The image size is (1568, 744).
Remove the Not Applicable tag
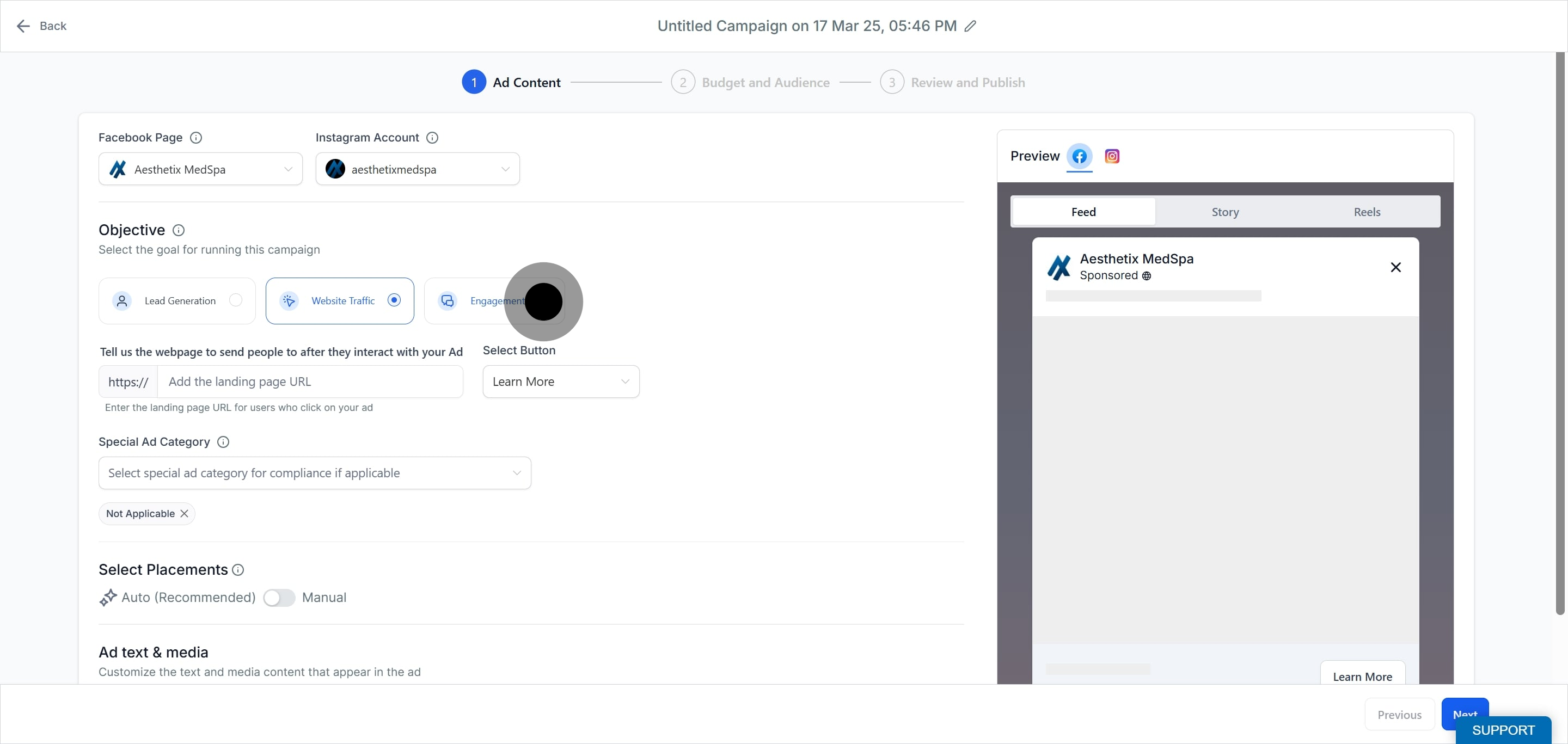coord(185,513)
